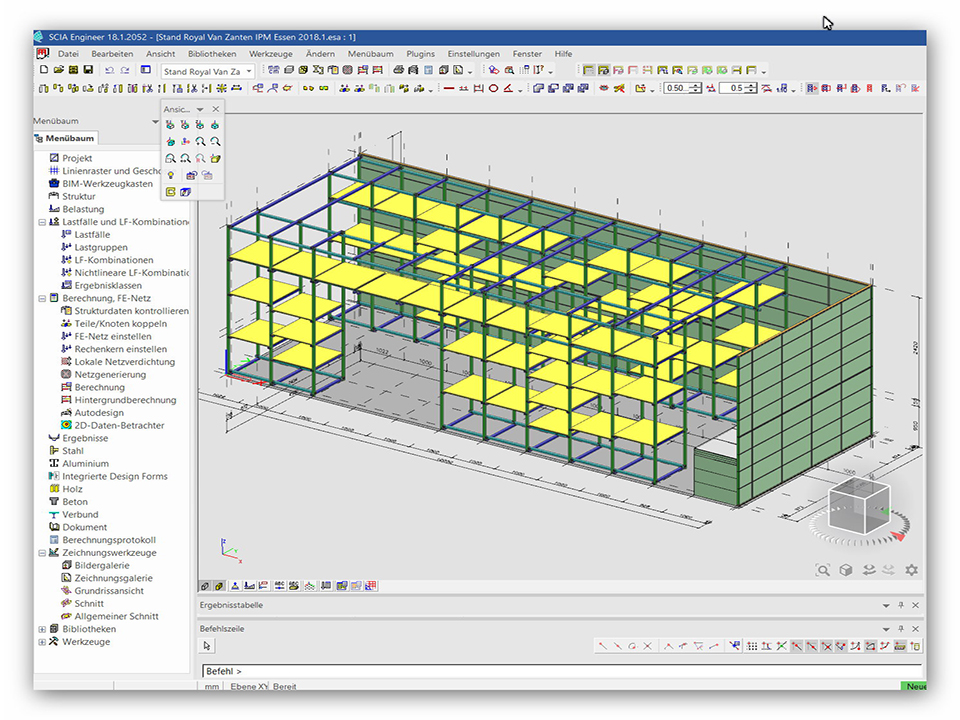Click the view settings gear icon
Viewport: 960px width, 720px height.
pos(911,570)
